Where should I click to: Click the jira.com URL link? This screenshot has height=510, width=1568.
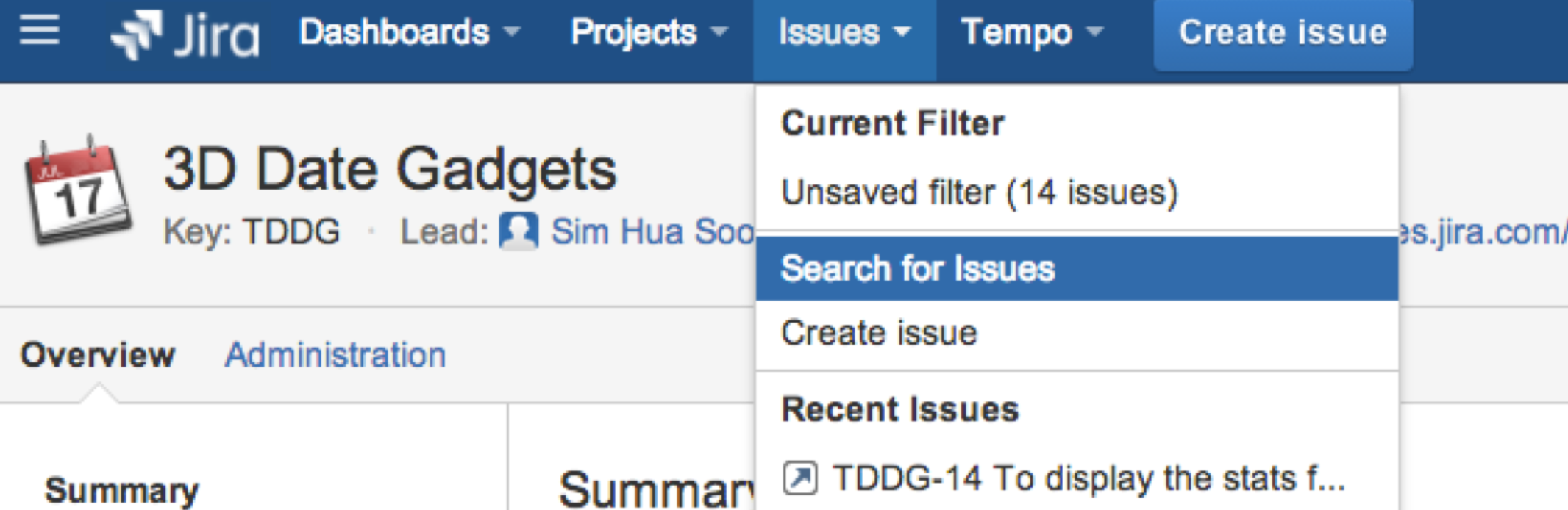(x=1482, y=231)
